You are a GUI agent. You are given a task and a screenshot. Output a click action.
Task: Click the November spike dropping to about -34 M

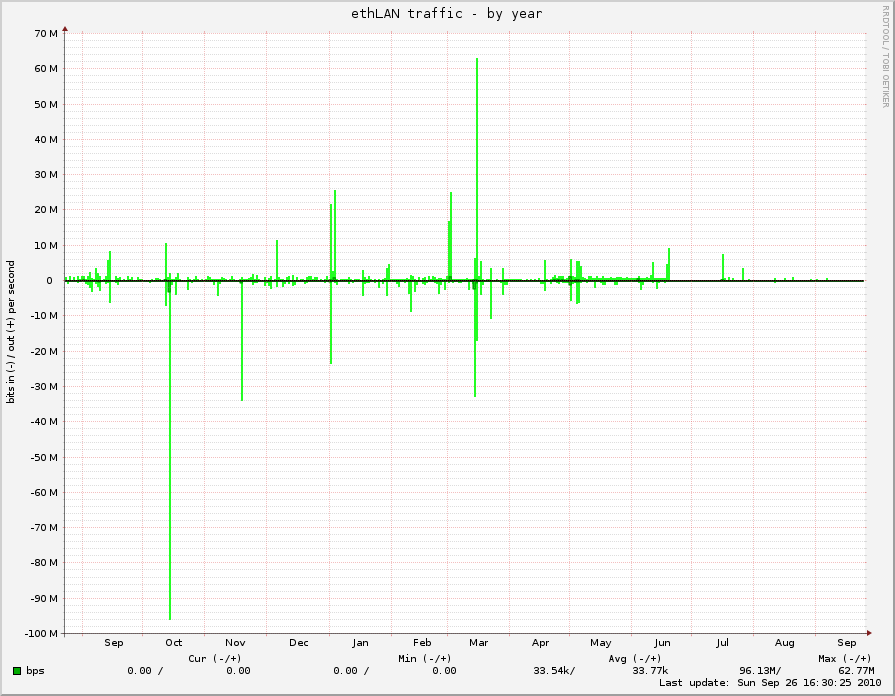242,341
